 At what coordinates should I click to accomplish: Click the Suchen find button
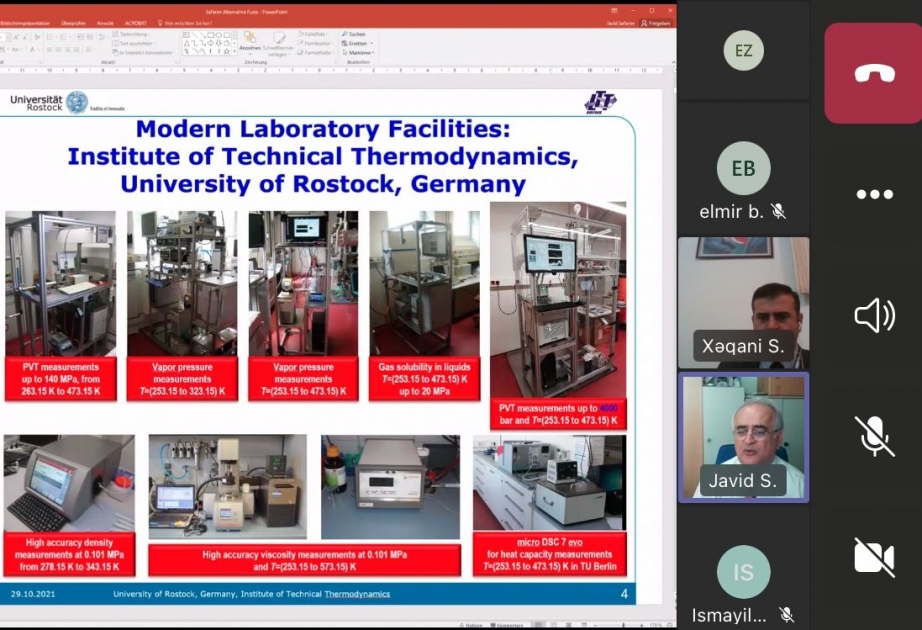[x=354, y=34]
